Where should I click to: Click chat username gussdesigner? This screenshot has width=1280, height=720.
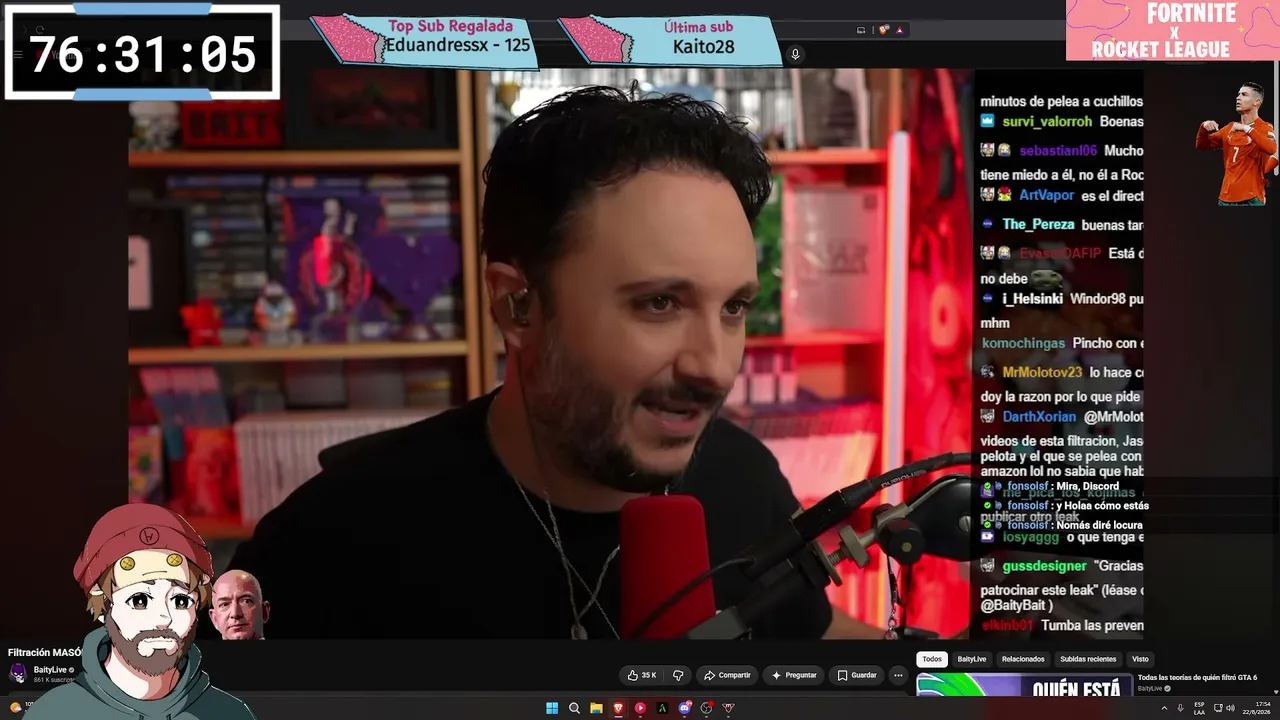[x=1044, y=566]
